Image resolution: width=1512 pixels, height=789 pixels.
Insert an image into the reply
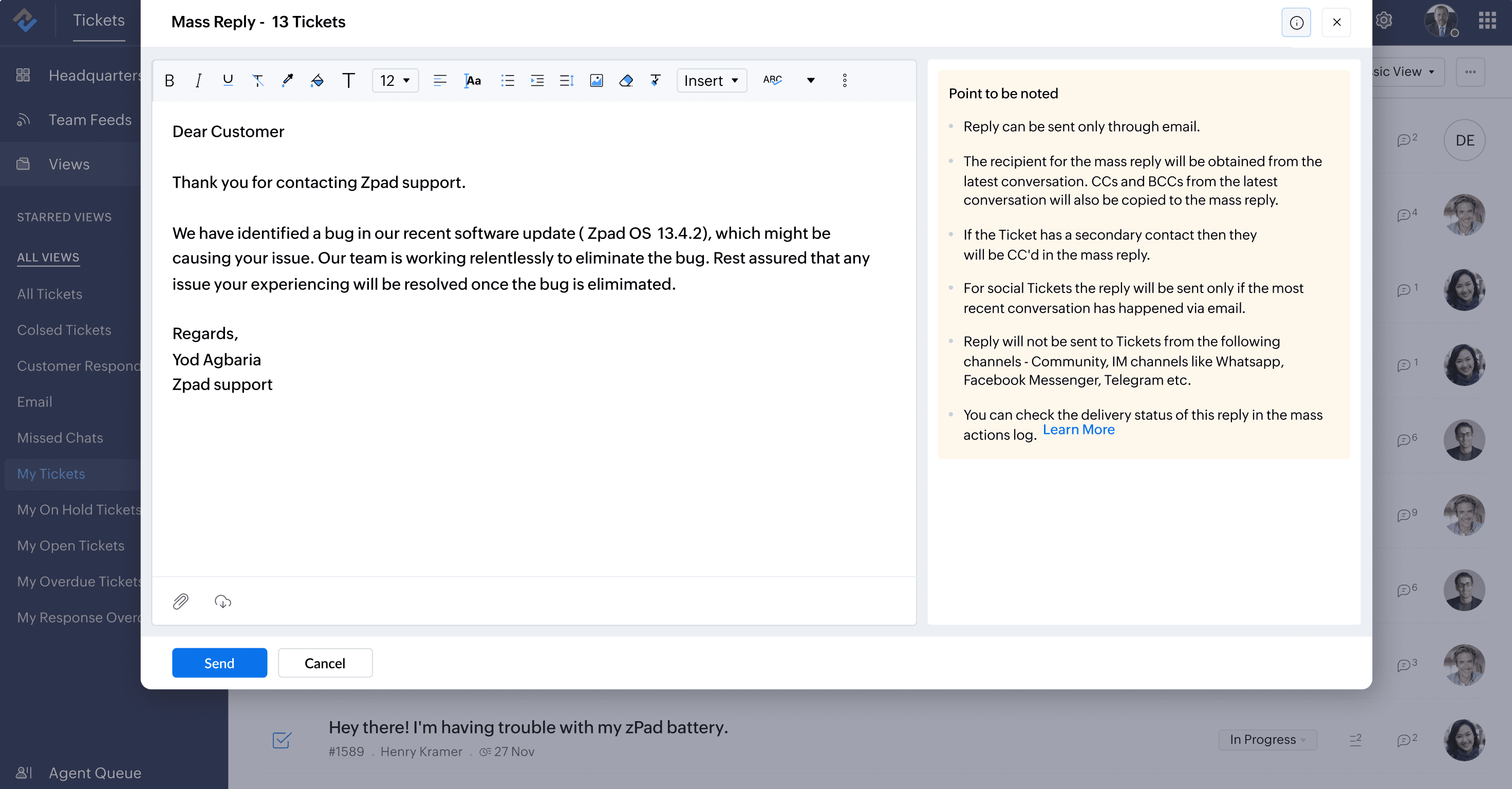(596, 80)
